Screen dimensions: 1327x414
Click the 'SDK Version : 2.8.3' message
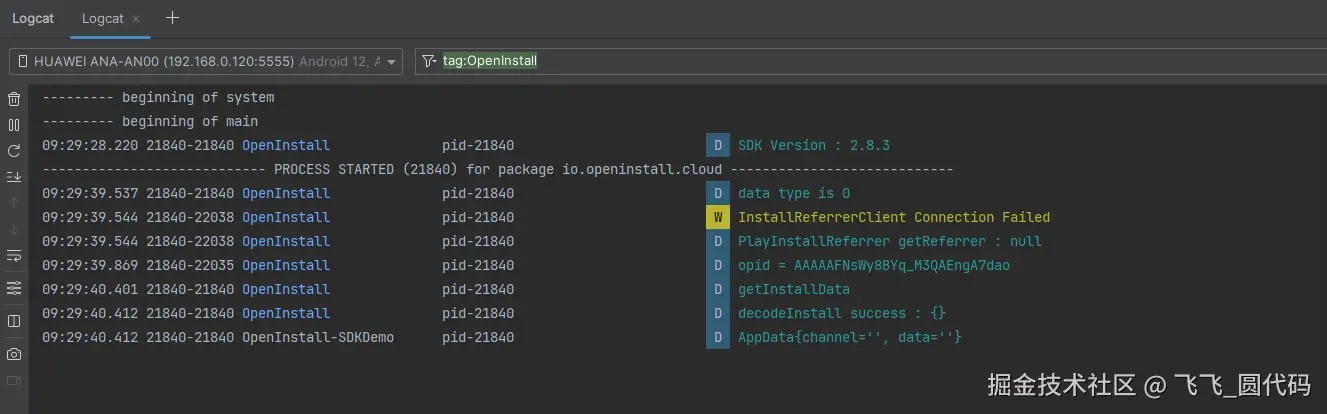pos(814,145)
